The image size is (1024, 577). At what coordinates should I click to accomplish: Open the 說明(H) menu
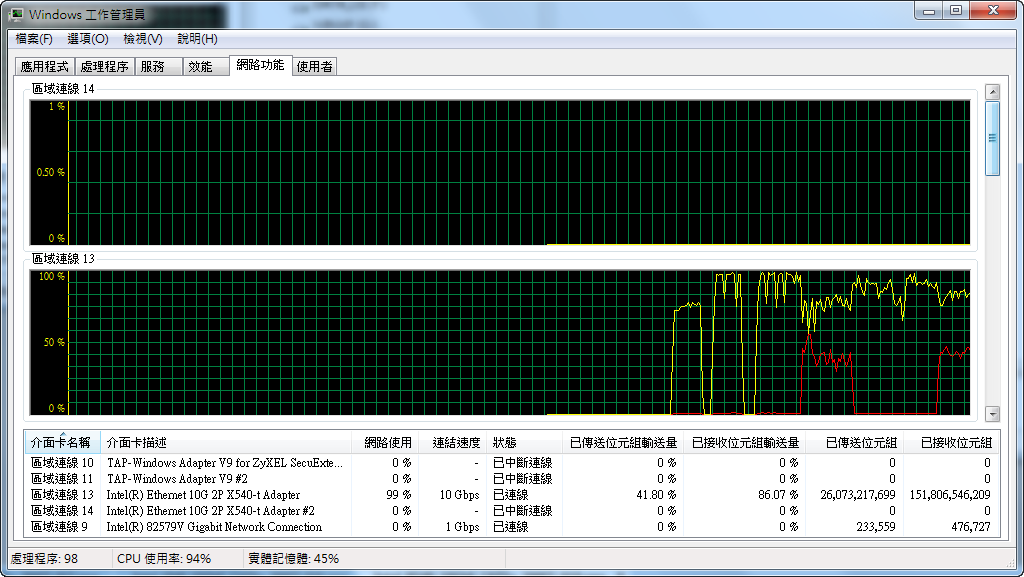[197, 39]
